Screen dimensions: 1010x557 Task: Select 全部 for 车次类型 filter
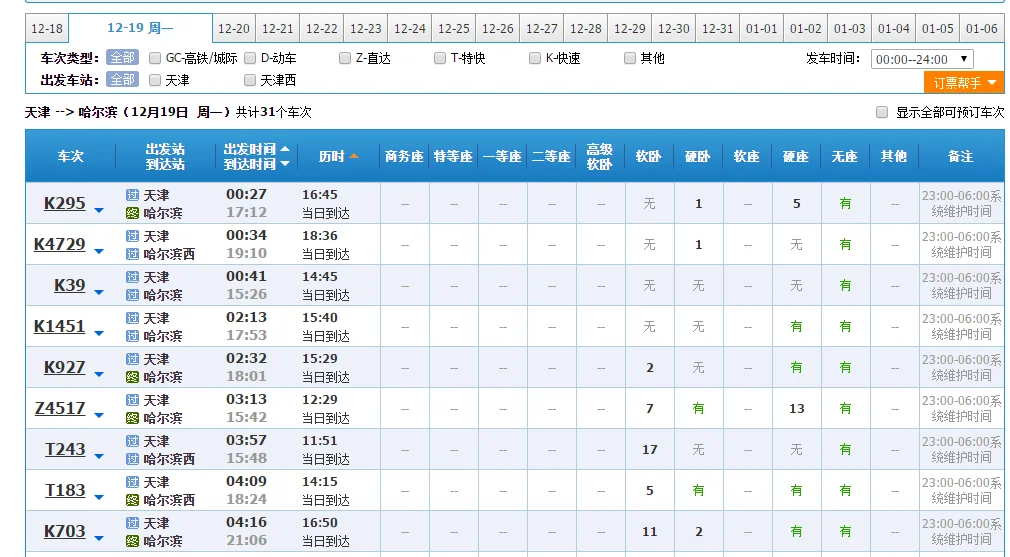point(122,58)
